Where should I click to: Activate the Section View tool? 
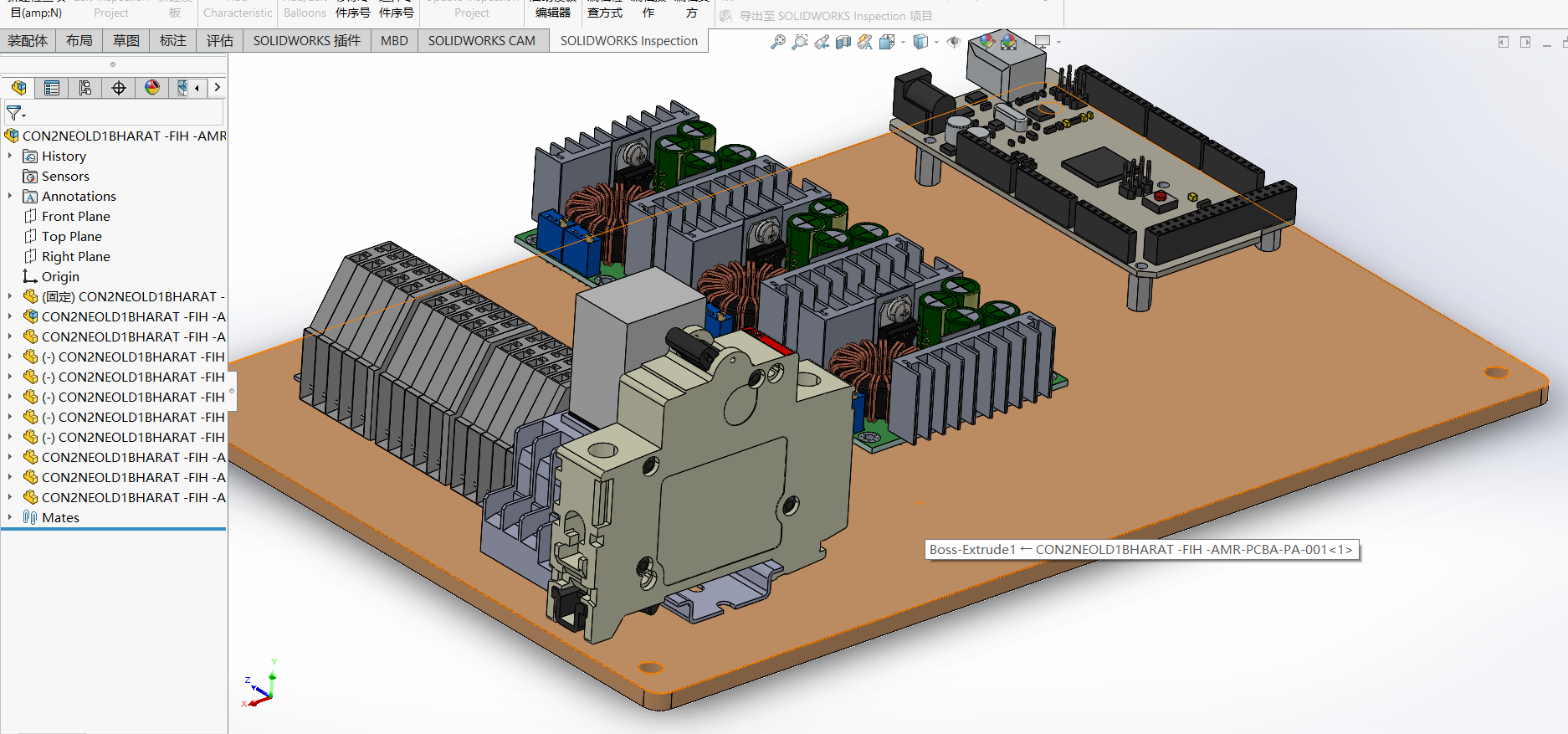[x=843, y=42]
